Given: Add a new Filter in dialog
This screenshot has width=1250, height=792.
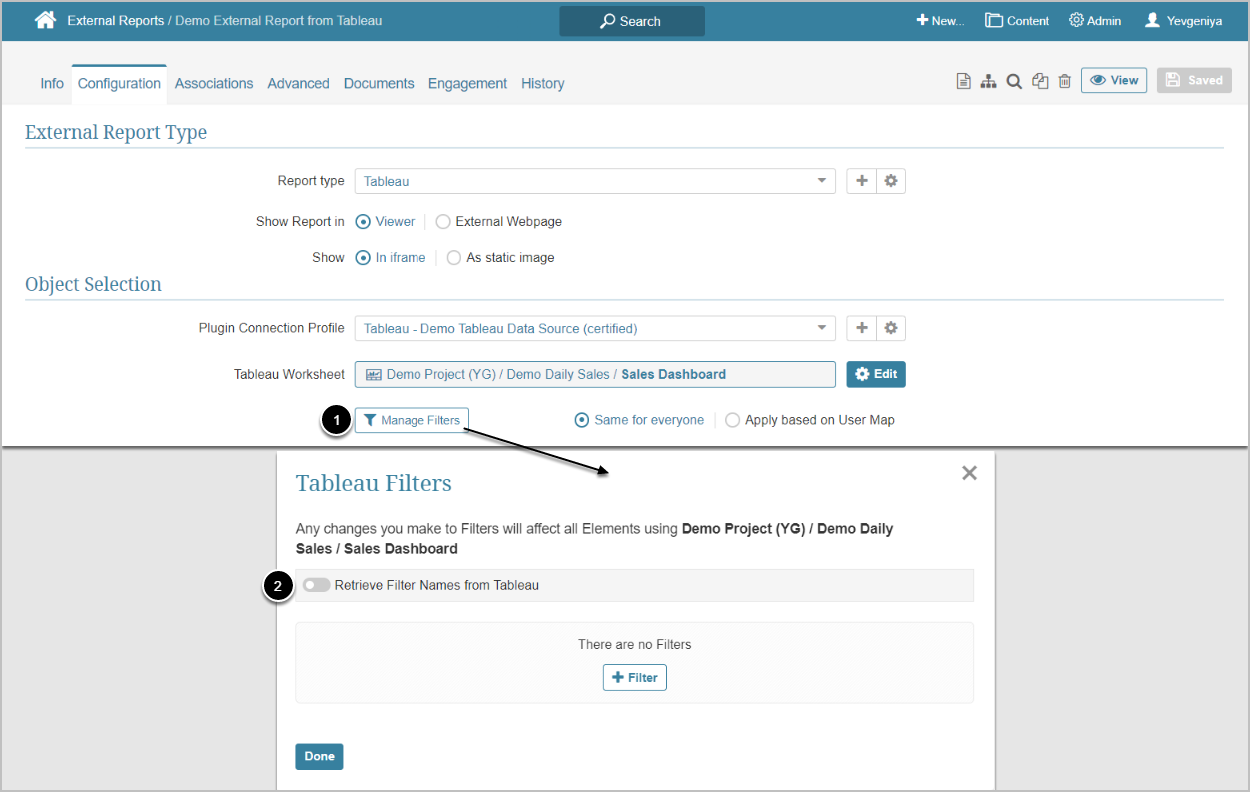Looking at the screenshot, I should click(x=635, y=678).
